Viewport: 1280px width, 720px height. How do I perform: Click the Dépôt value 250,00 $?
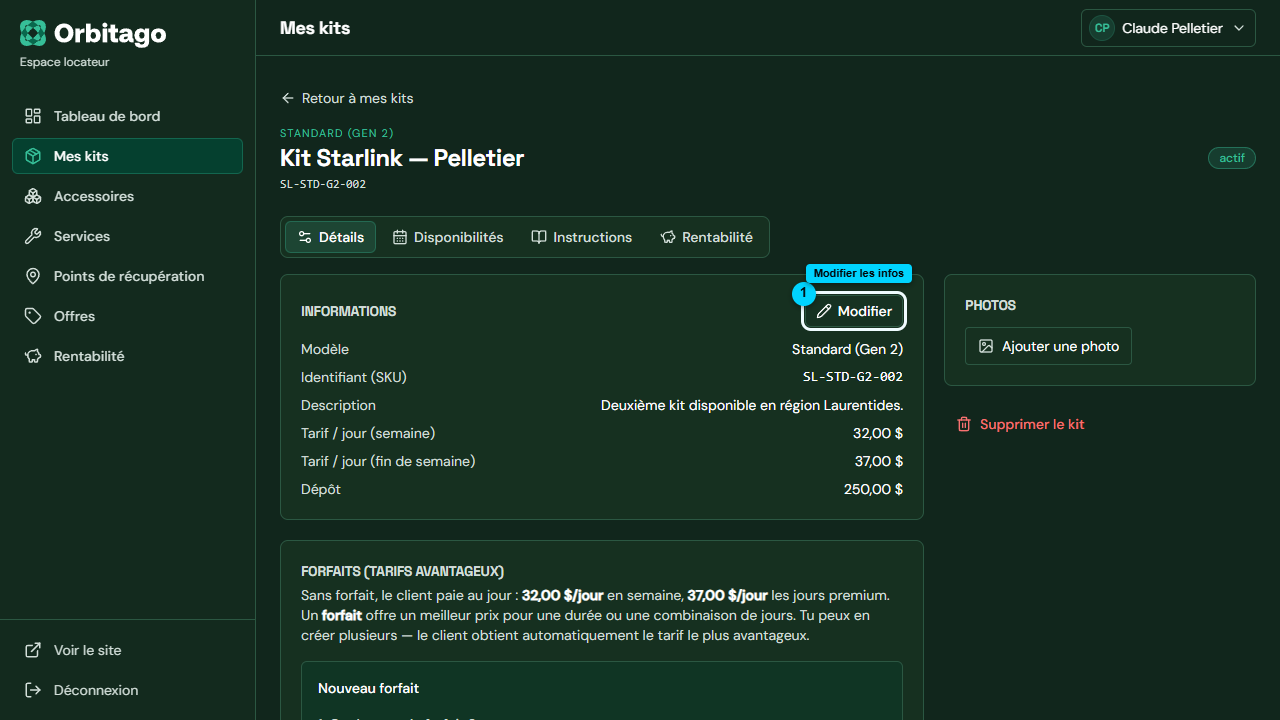click(873, 489)
